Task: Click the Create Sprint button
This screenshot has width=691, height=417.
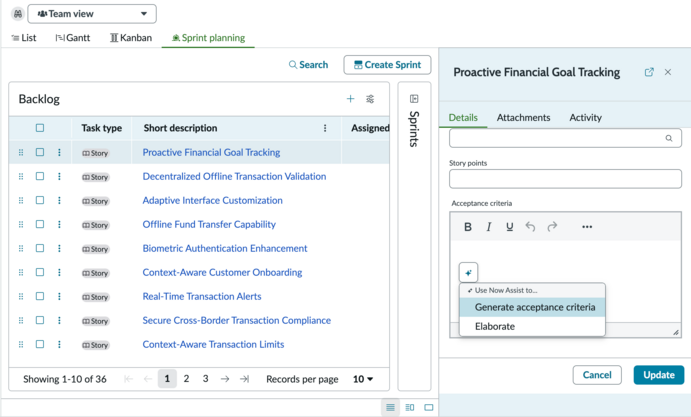Action: click(387, 65)
